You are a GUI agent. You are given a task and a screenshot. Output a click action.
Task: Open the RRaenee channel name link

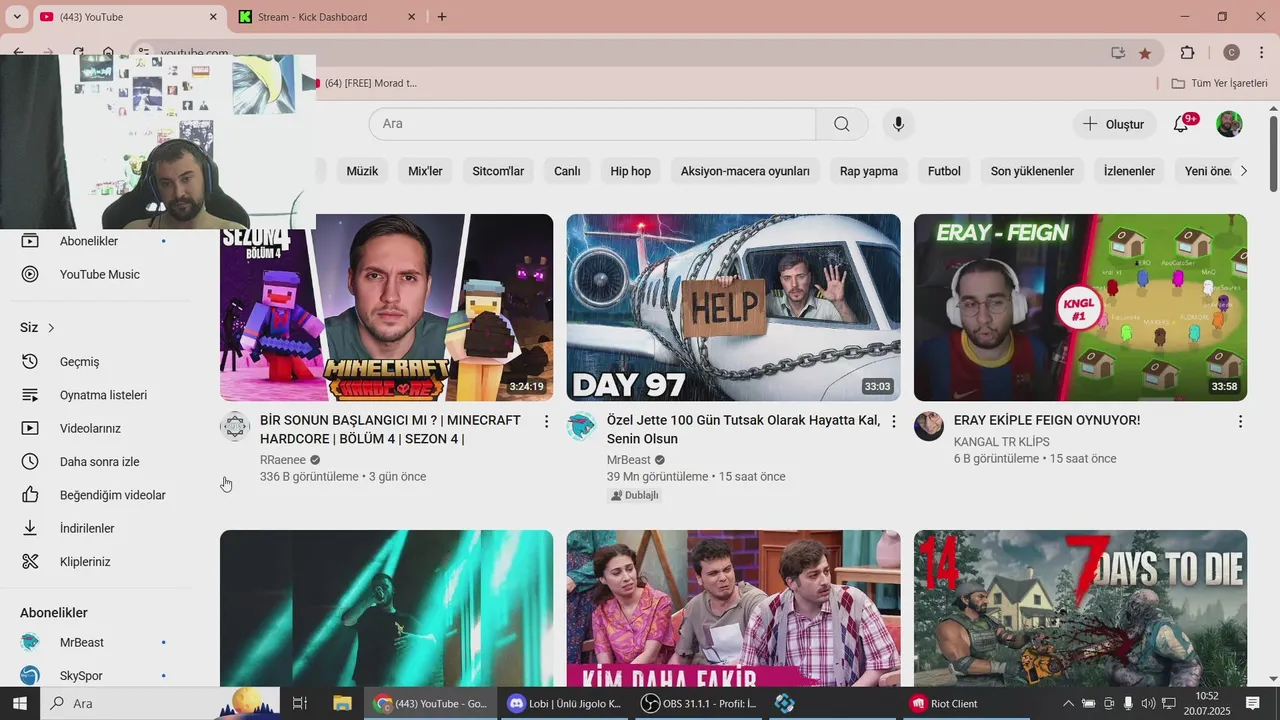[x=283, y=460]
